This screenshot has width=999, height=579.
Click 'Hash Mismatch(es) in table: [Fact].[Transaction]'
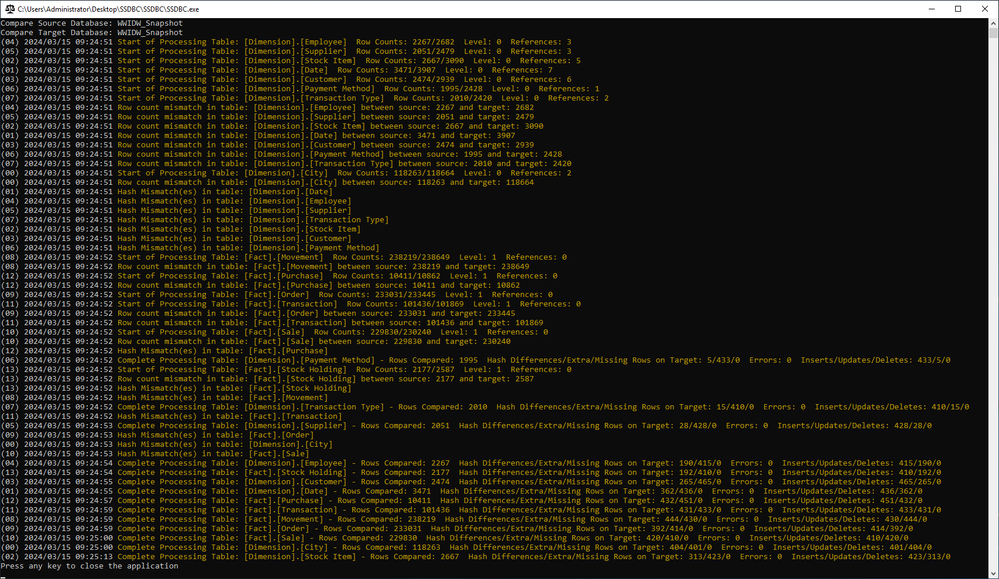point(171,416)
